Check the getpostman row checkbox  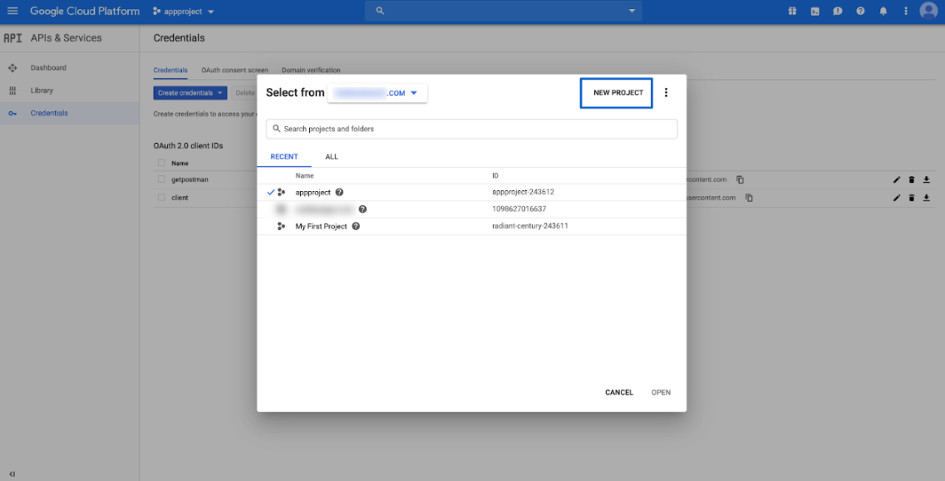pyautogui.click(x=161, y=180)
